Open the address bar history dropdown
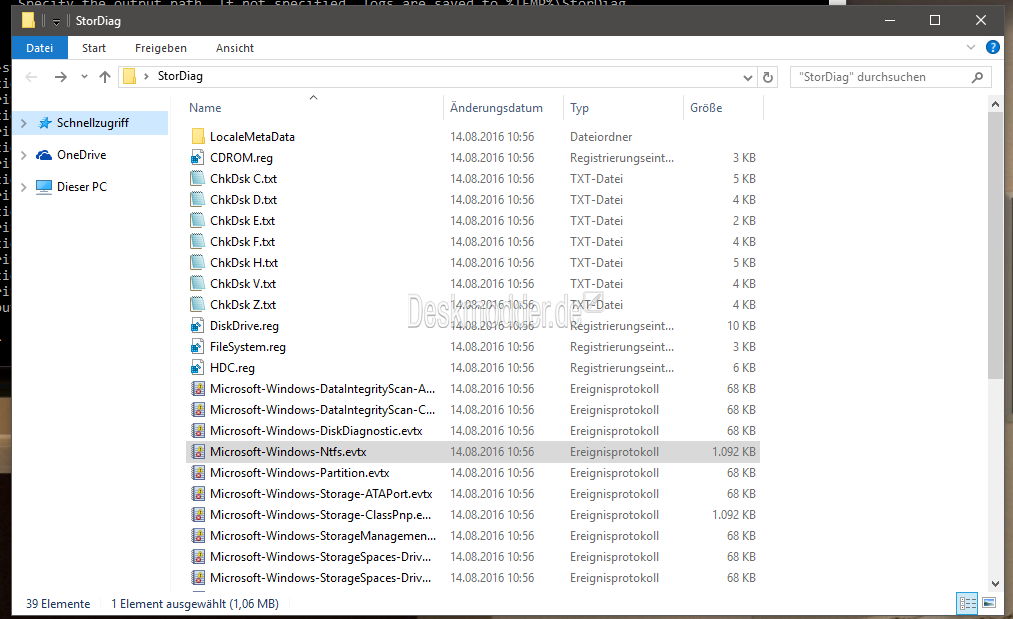This screenshot has width=1013, height=619. click(x=747, y=78)
